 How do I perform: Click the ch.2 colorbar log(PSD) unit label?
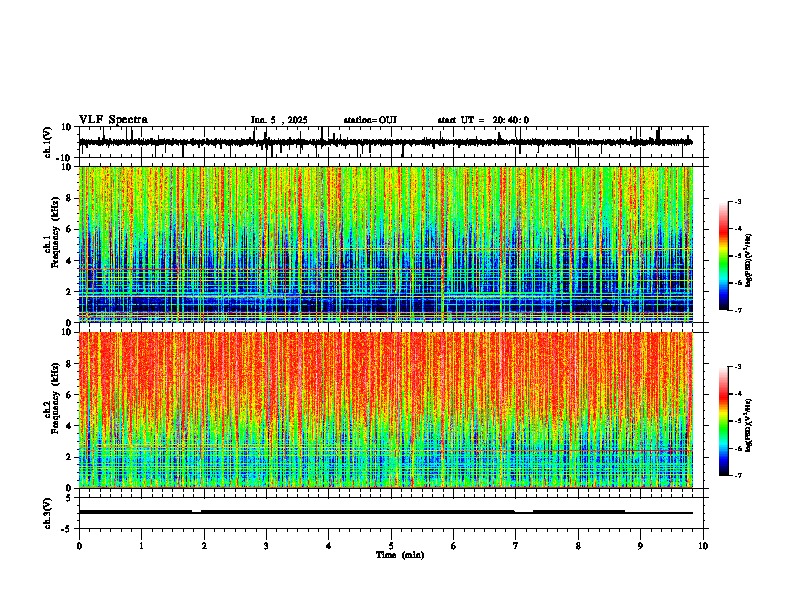[749, 426]
